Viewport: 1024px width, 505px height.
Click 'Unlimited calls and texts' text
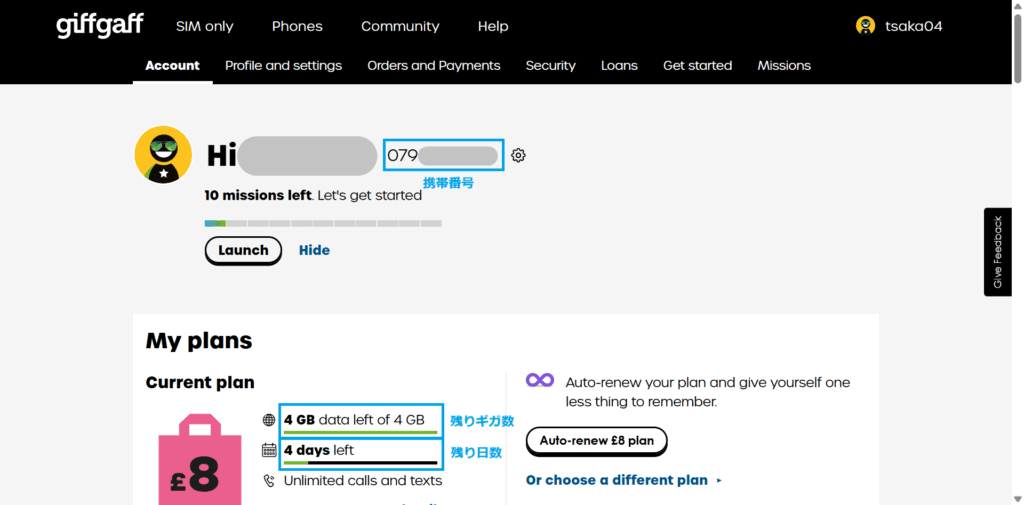coord(362,481)
